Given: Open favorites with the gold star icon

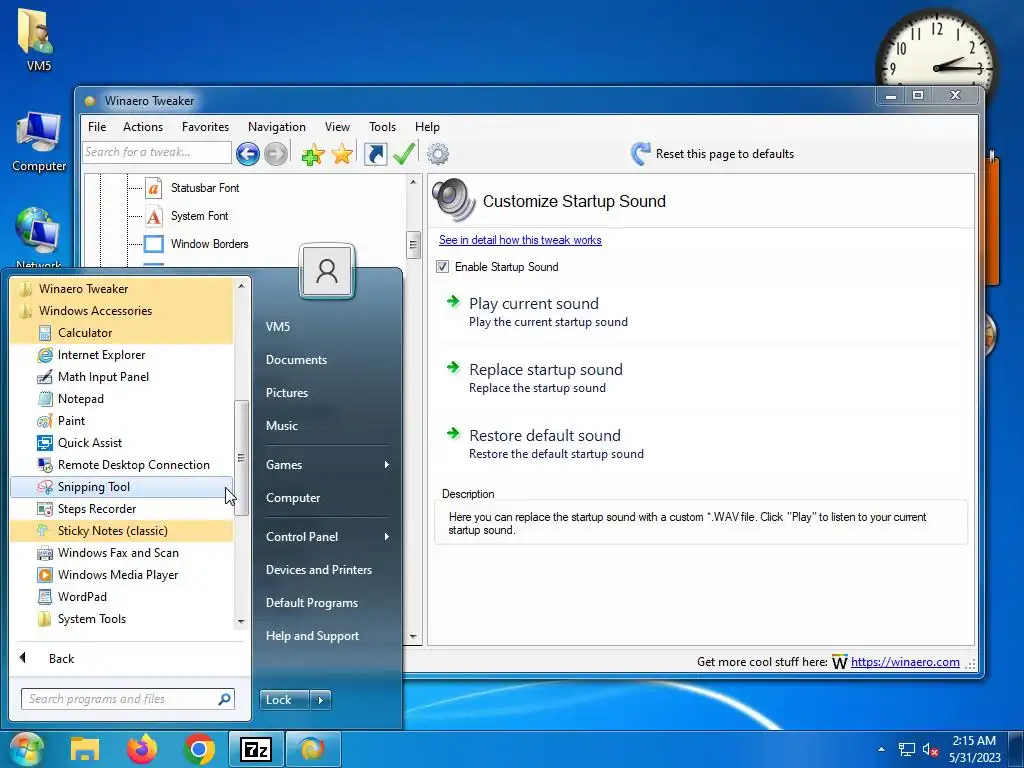Looking at the screenshot, I should point(342,154).
